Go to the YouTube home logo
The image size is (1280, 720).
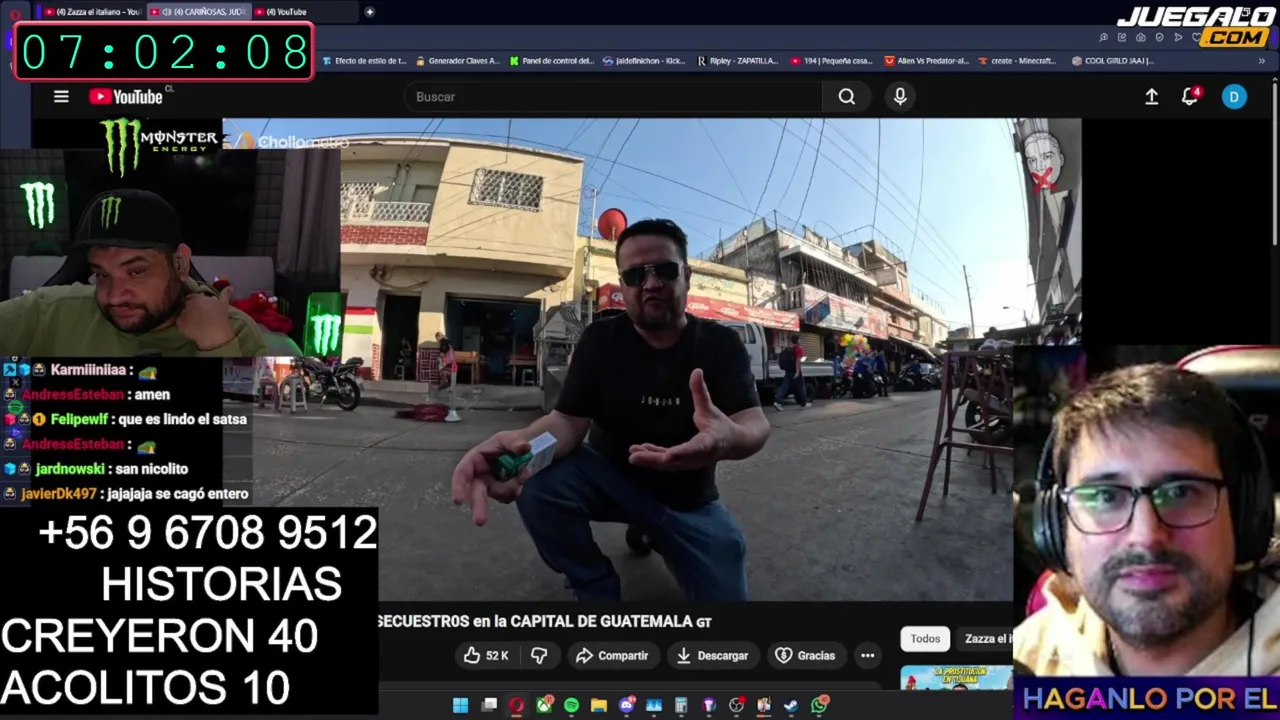(x=126, y=97)
